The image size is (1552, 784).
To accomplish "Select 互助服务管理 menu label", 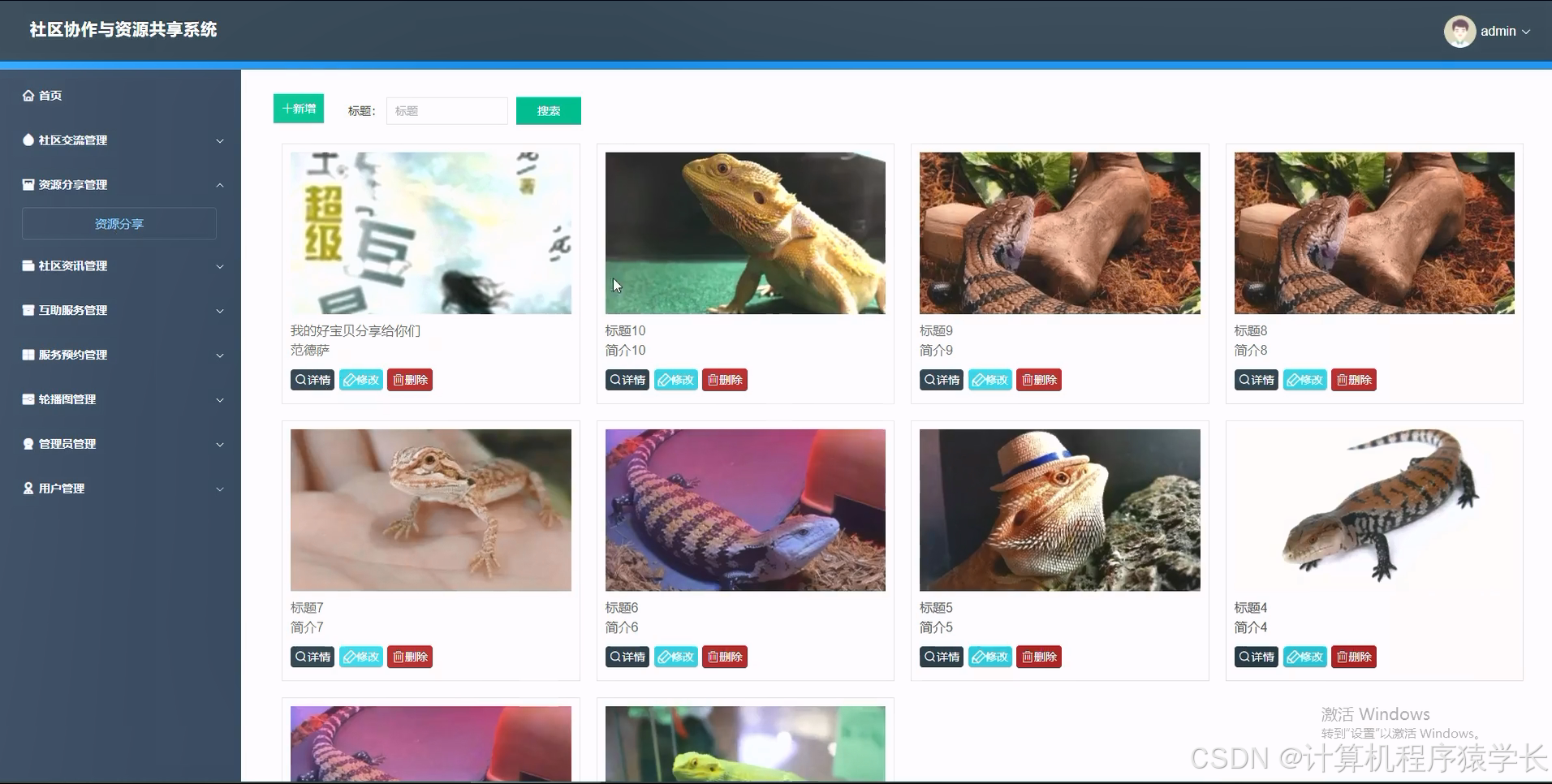I will [73, 311].
